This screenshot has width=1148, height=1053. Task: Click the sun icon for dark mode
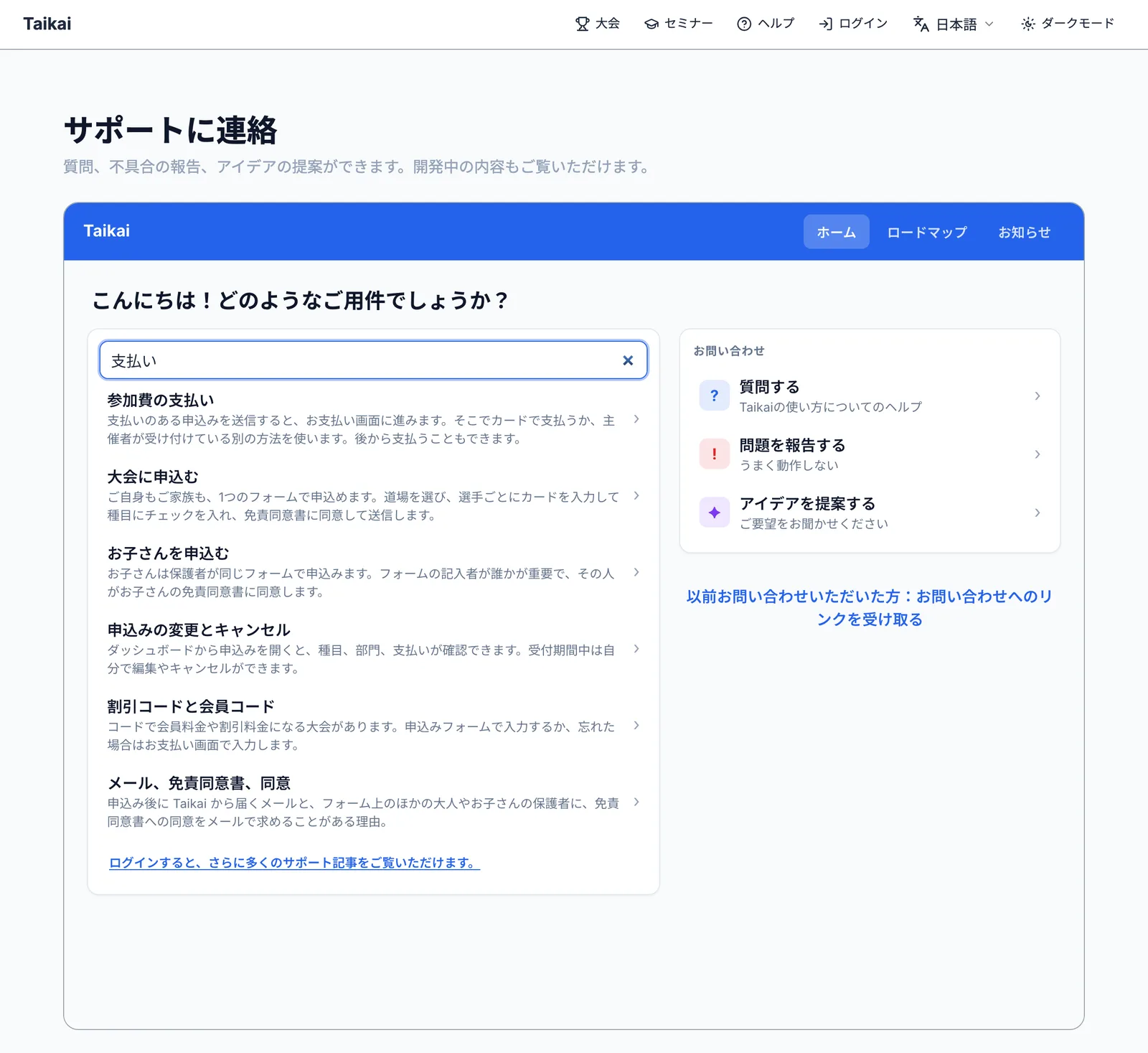pos(1028,24)
